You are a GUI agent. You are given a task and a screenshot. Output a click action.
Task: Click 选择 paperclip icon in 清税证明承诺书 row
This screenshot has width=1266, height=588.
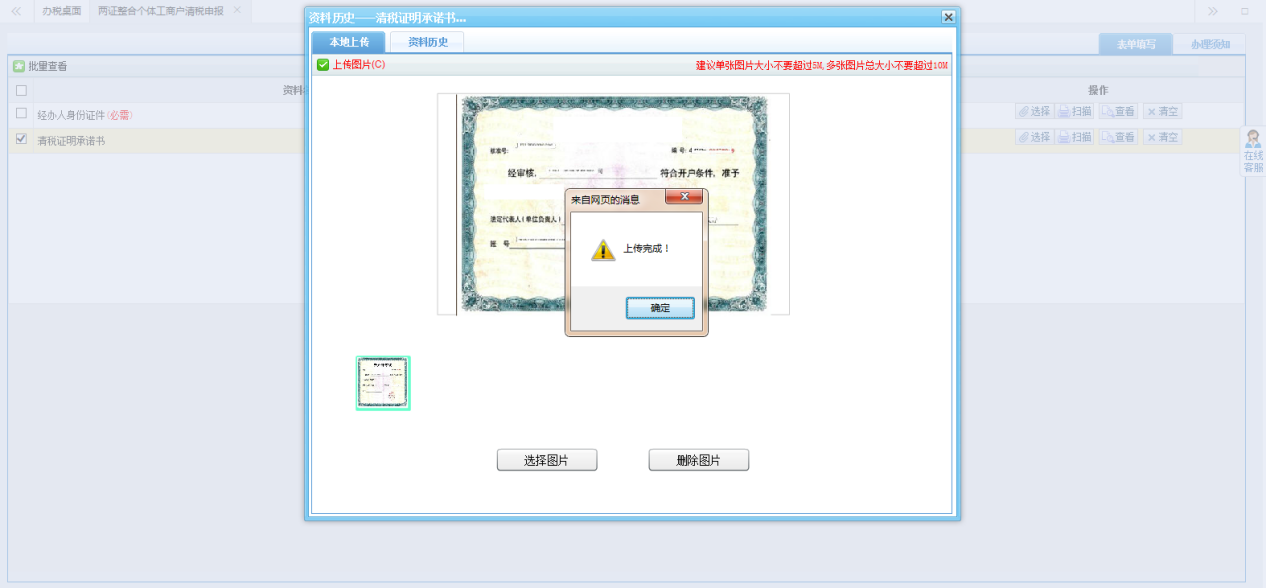[1023, 137]
